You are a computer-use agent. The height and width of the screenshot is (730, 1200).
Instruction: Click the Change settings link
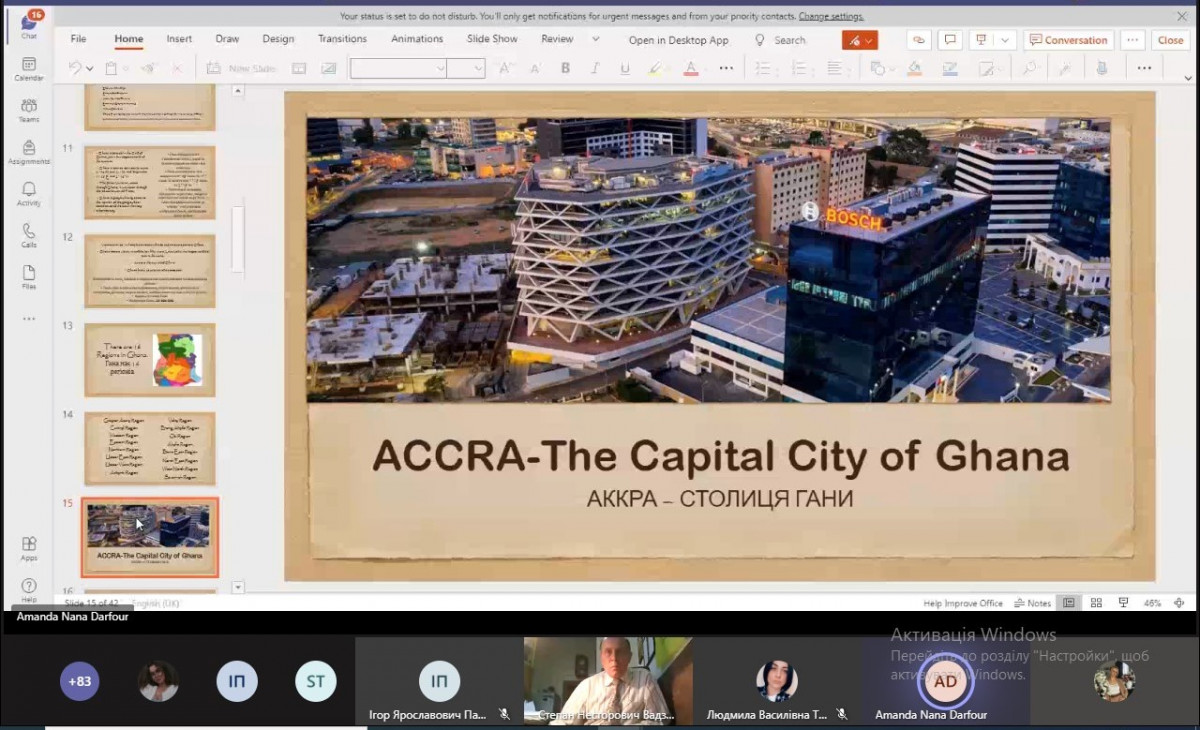coord(831,16)
